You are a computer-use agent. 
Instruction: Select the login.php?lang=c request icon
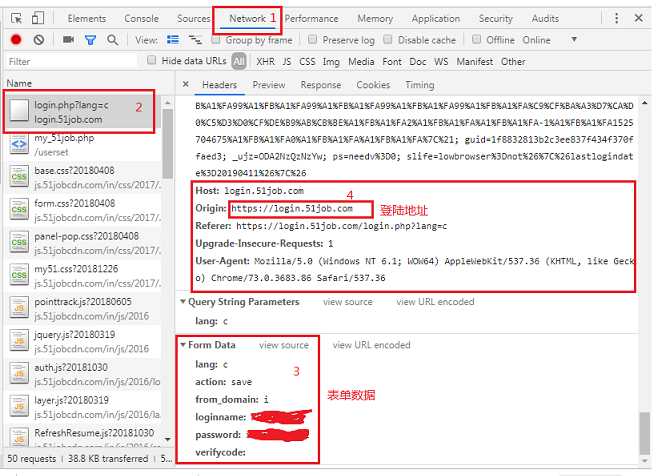pos(19,110)
